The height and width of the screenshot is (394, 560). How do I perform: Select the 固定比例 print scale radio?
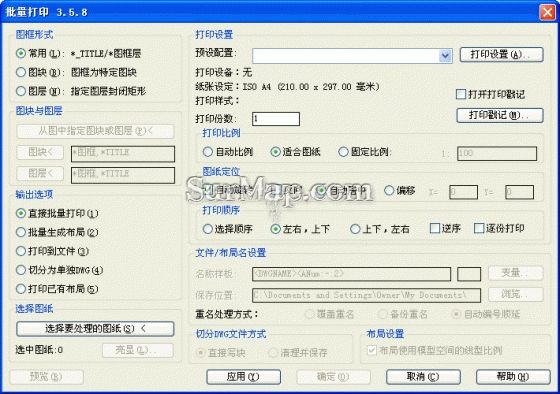(x=343, y=152)
